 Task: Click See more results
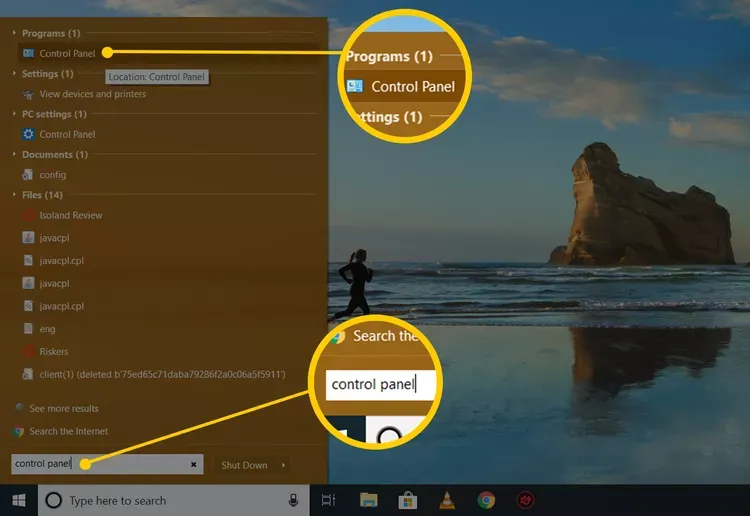63,408
